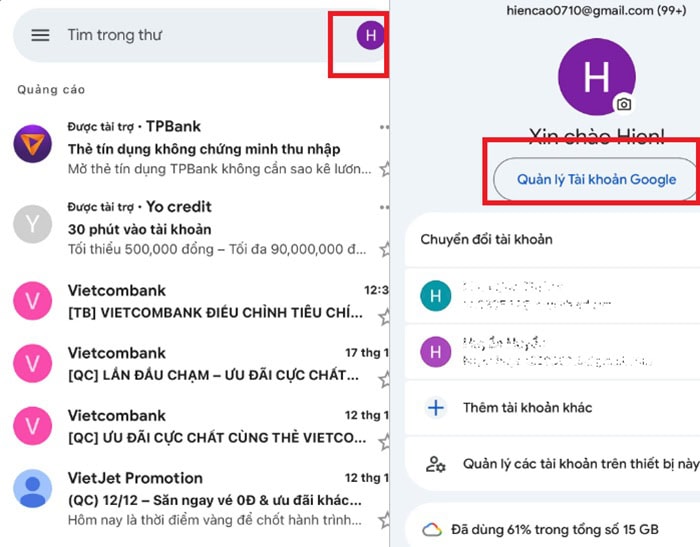This screenshot has height=547, width=700.
Task: Open options dots for Yo credit ad
Action: point(383,207)
